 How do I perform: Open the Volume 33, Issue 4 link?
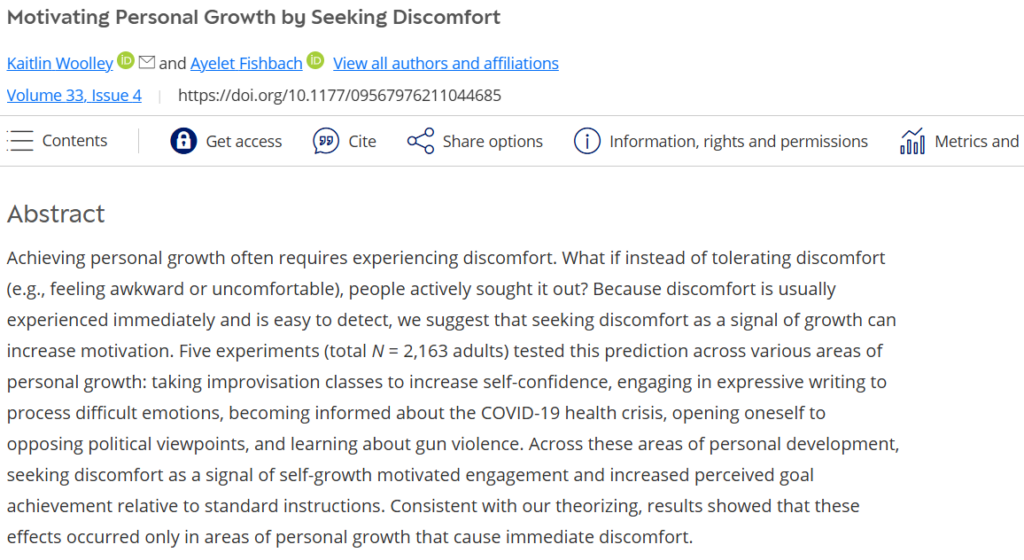tap(74, 96)
